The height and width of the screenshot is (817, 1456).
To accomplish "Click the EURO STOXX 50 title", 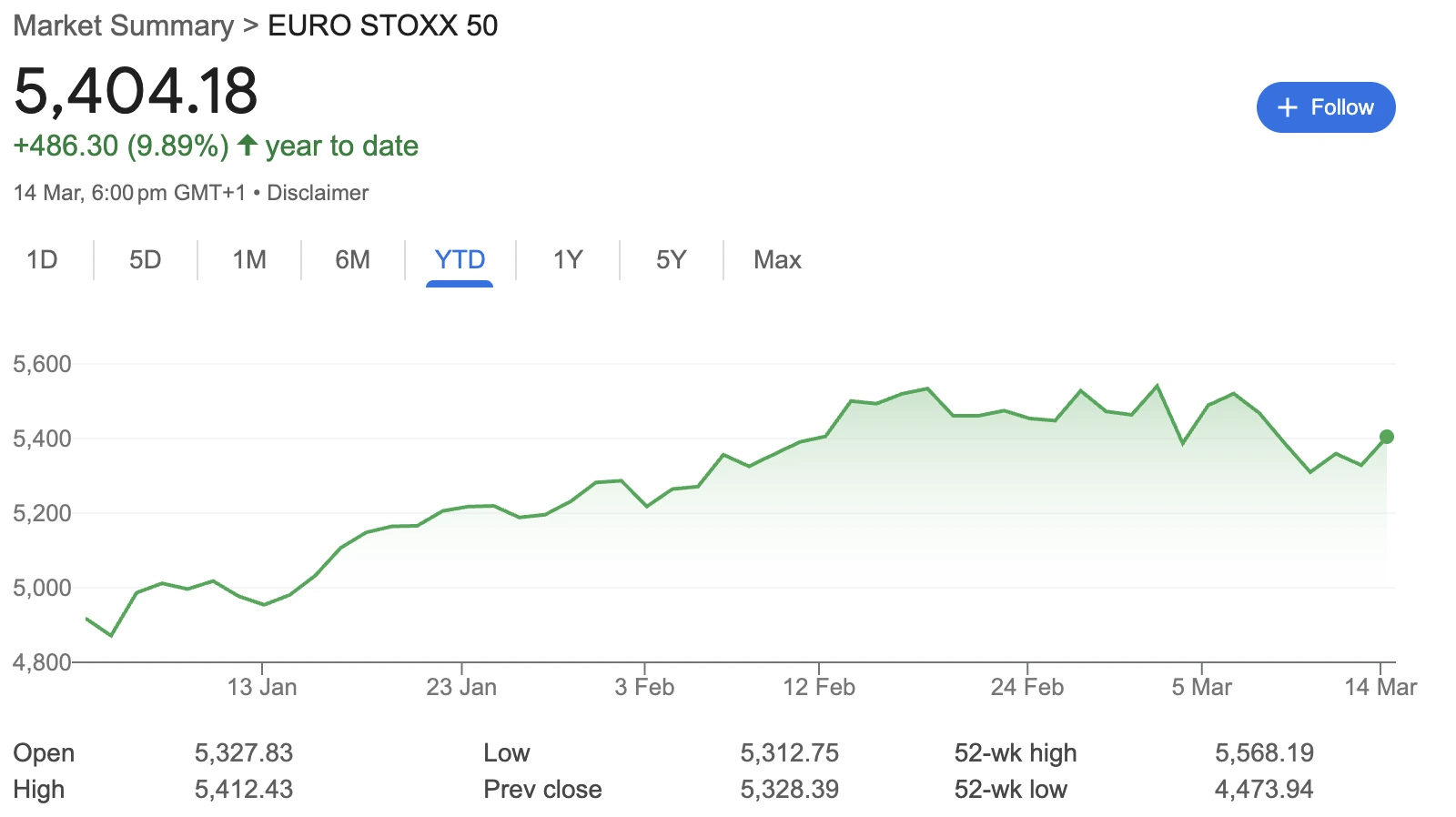I will tap(383, 25).
